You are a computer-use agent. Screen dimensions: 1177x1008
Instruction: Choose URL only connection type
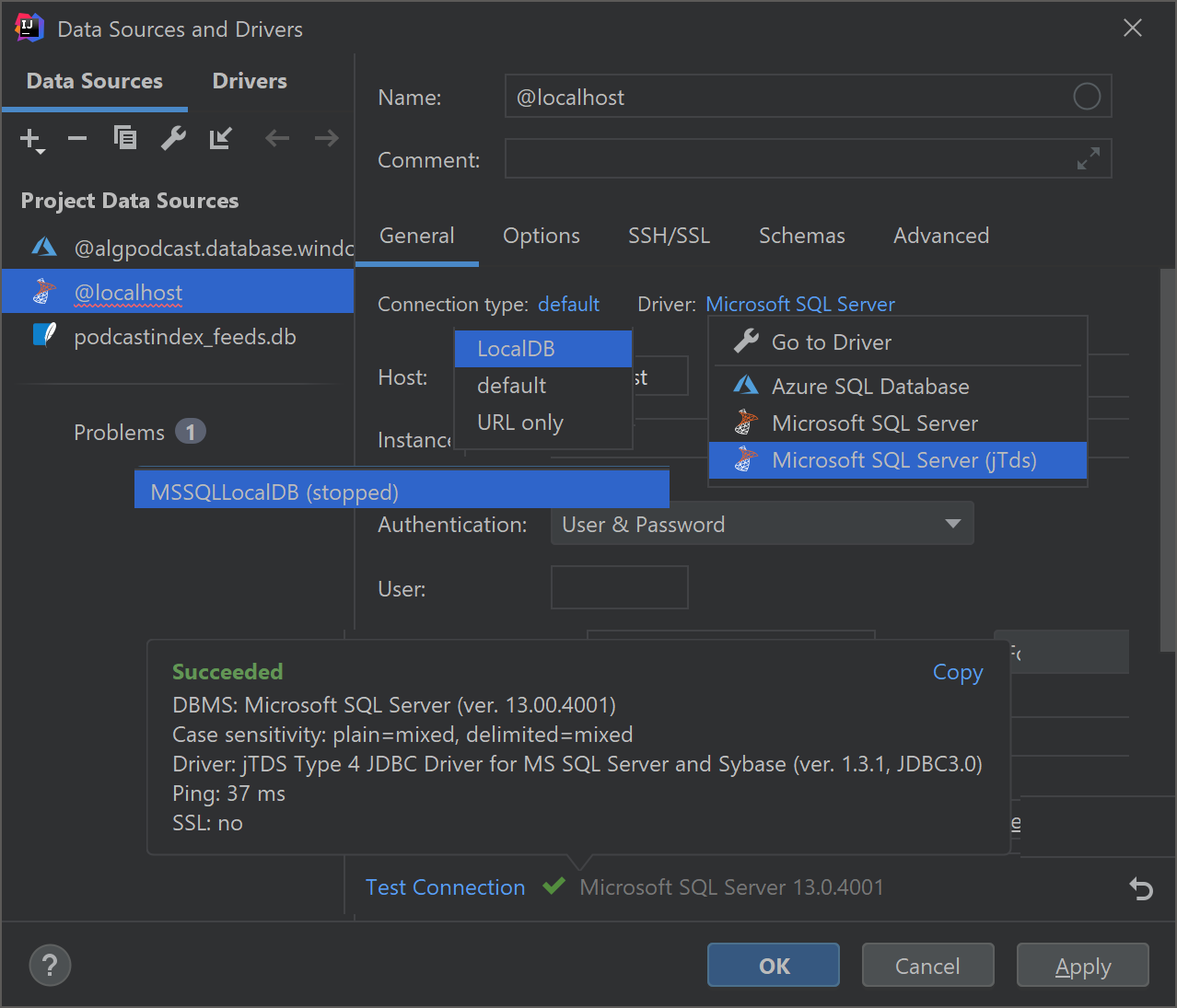pos(543,423)
